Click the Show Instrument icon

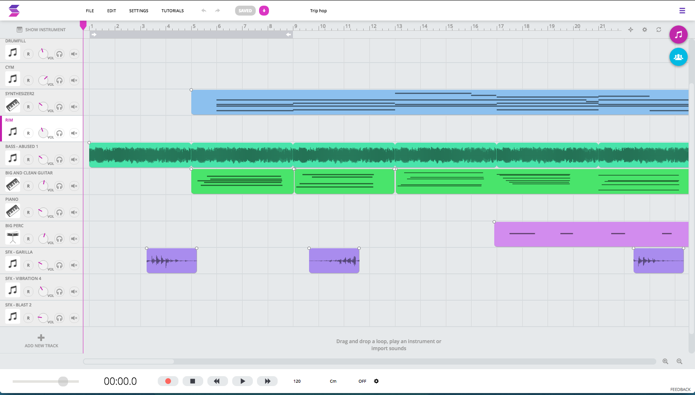pyautogui.click(x=19, y=30)
